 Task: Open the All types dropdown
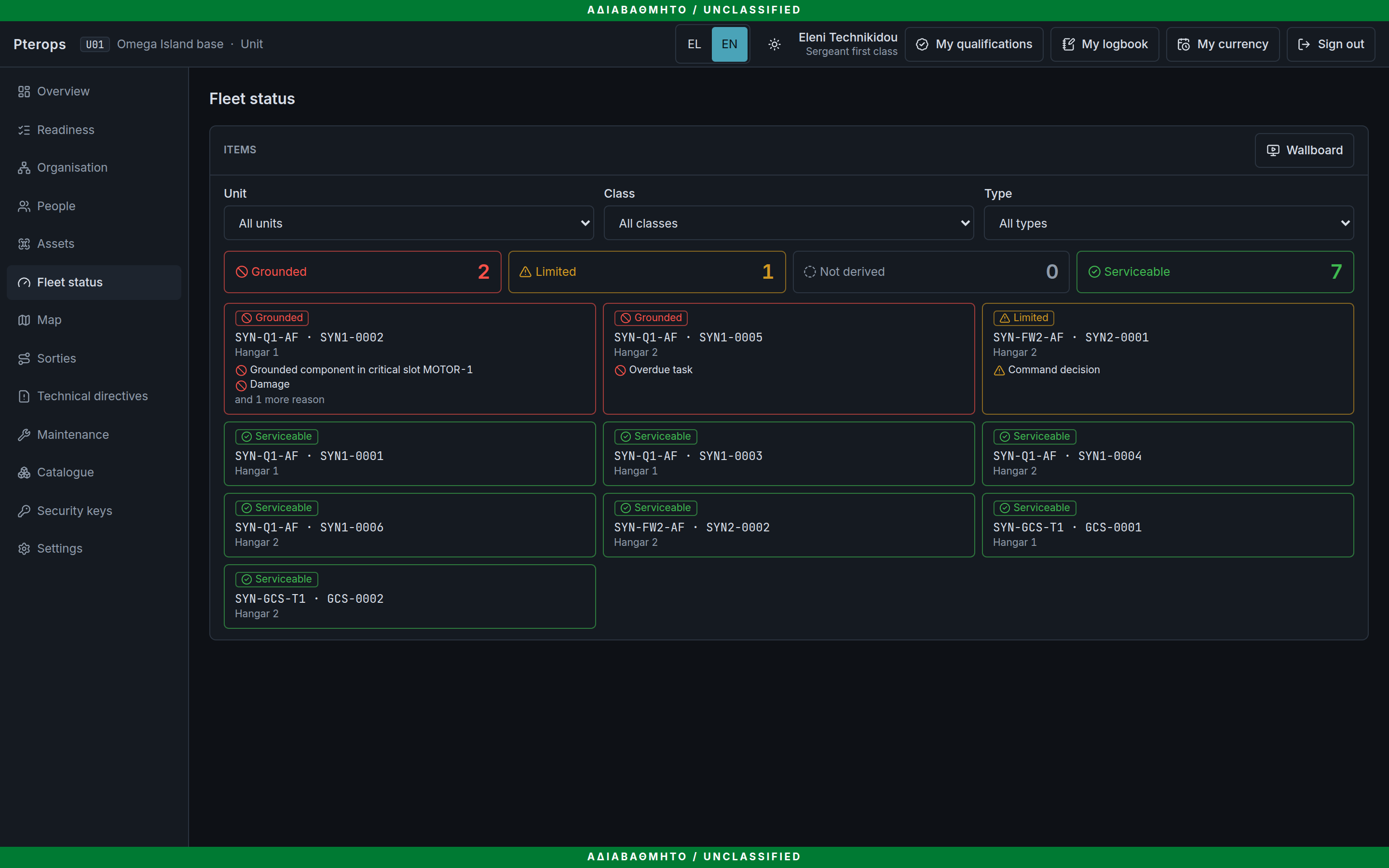pyautogui.click(x=1169, y=223)
